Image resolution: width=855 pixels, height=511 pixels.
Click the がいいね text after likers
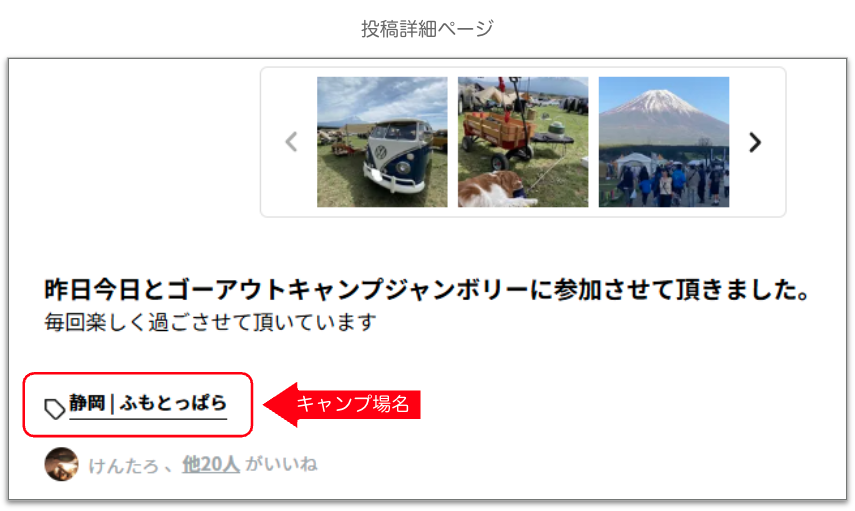pos(281,464)
